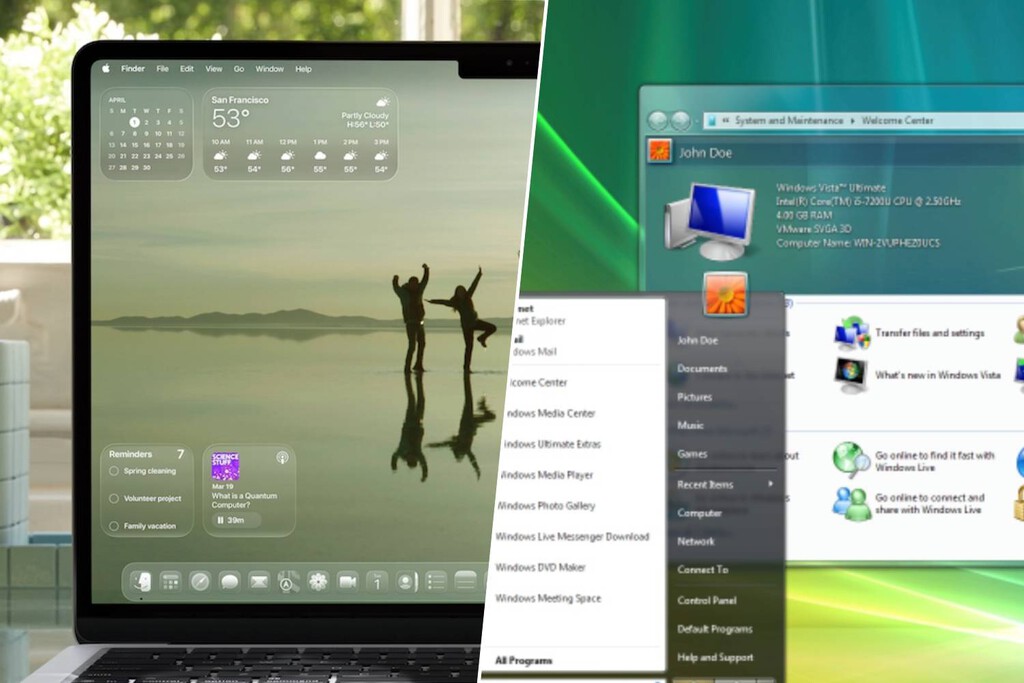Click System and Maintenance in address breadcrumb

tap(788, 121)
